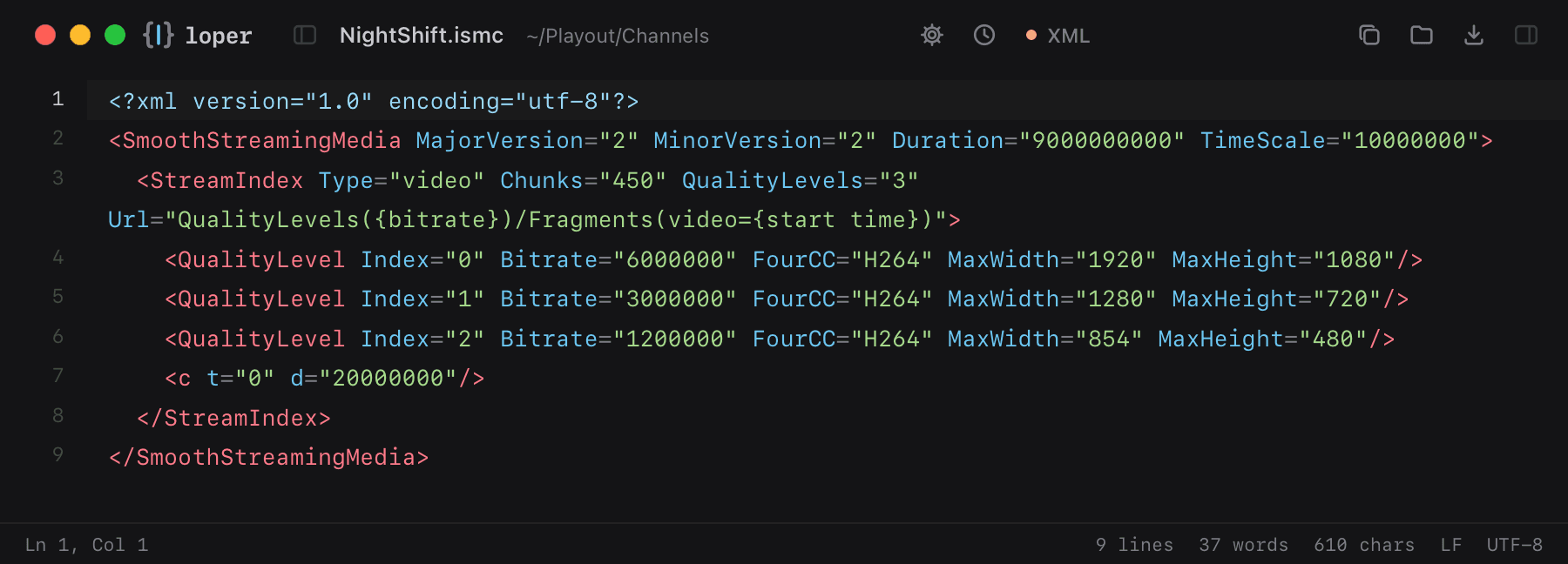Click the xml version declaration line

click(x=374, y=101)
